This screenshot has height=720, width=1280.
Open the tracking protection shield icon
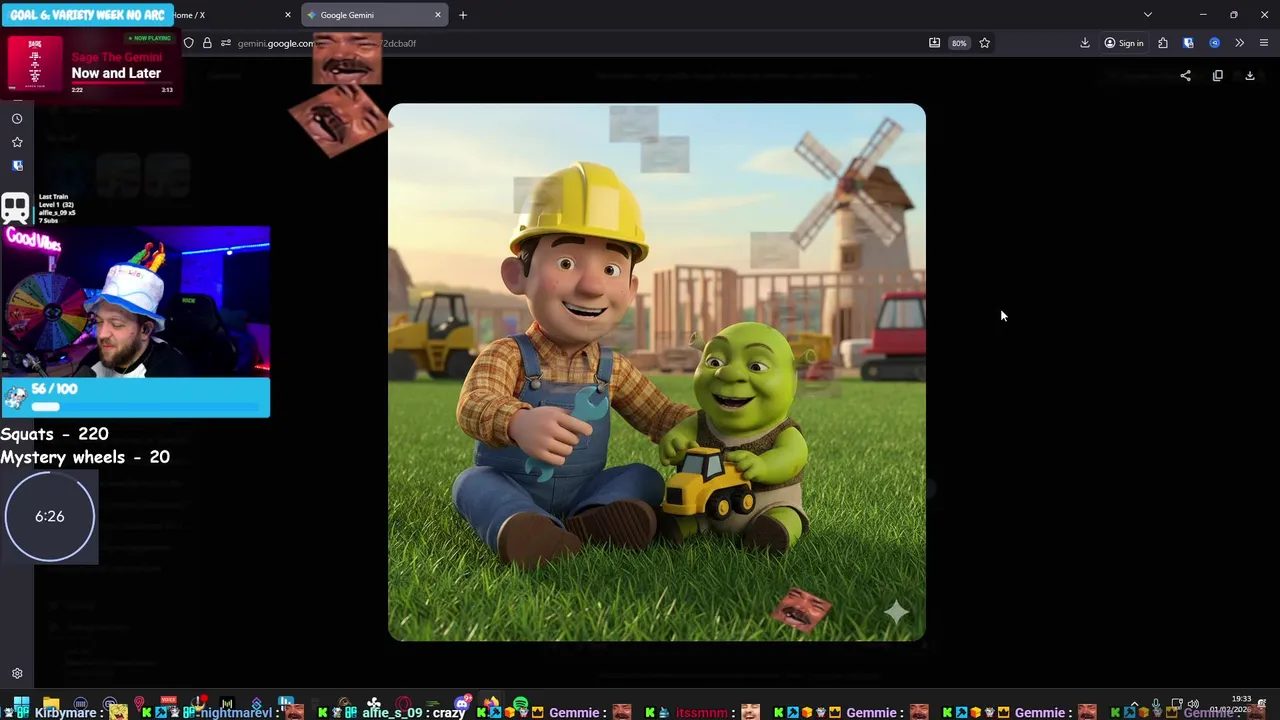(188, 43)
